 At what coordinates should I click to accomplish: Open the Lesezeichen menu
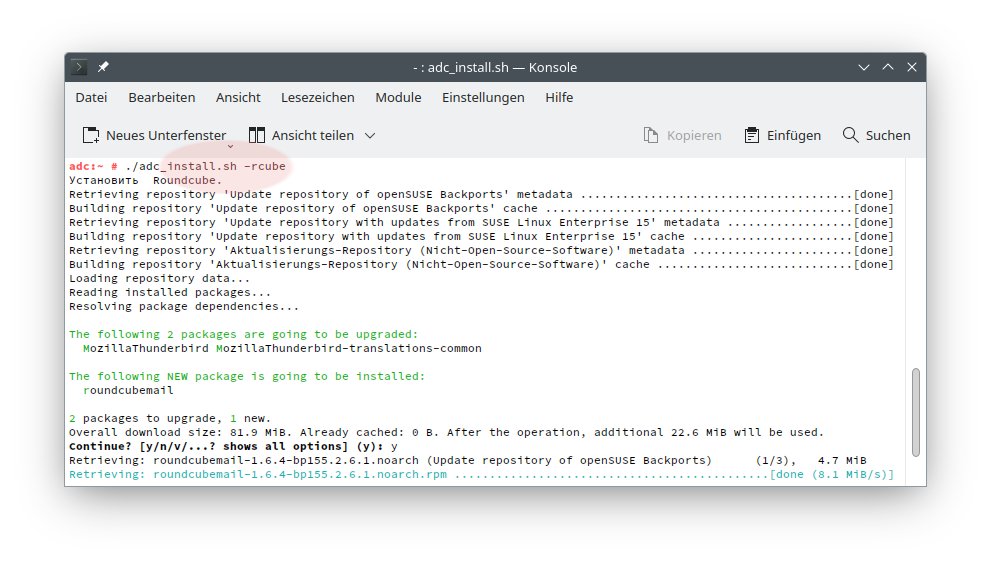pyautogui.click(x=318, y=97)
